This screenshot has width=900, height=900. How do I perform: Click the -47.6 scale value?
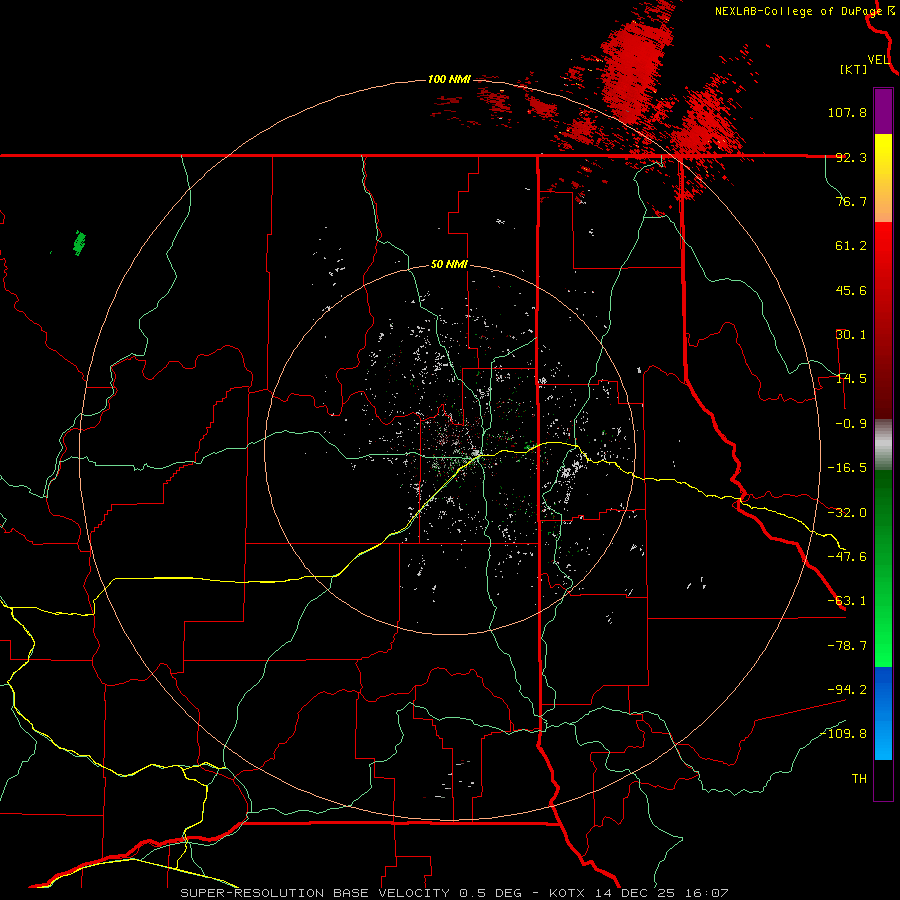847,557
